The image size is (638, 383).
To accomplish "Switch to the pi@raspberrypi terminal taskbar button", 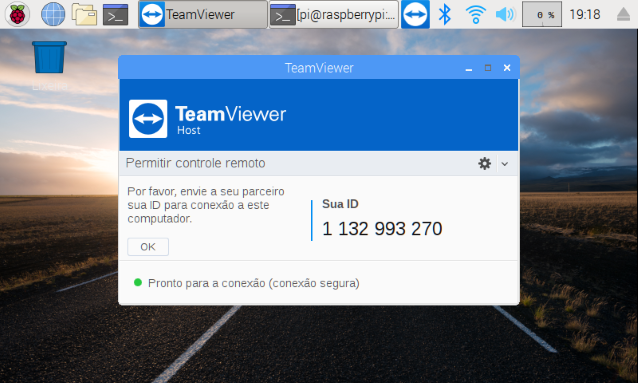I will 334,15.
